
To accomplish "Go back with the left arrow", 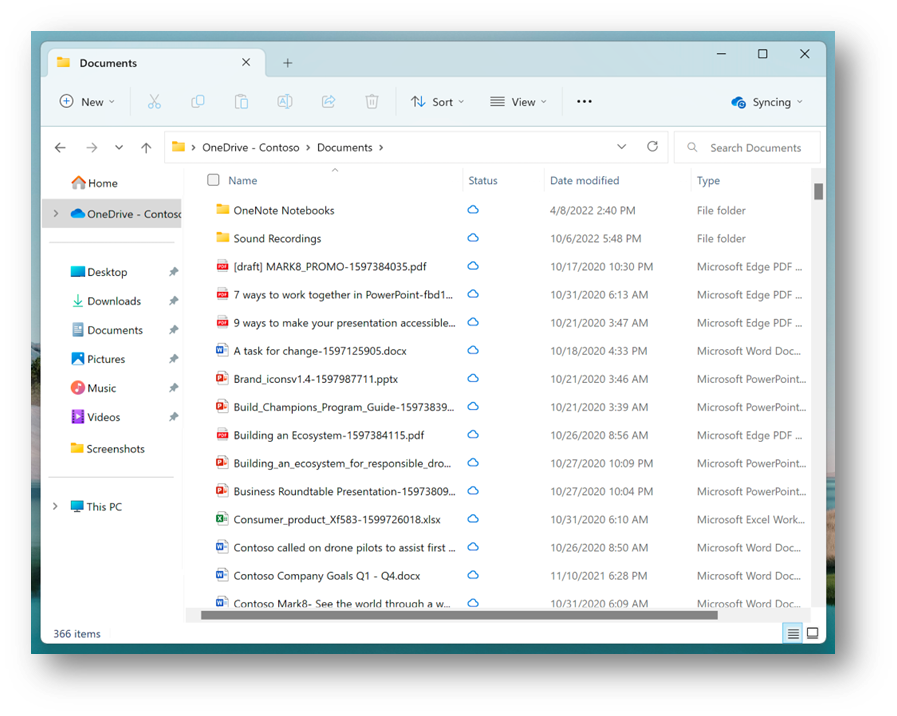I will pos(60,148).
